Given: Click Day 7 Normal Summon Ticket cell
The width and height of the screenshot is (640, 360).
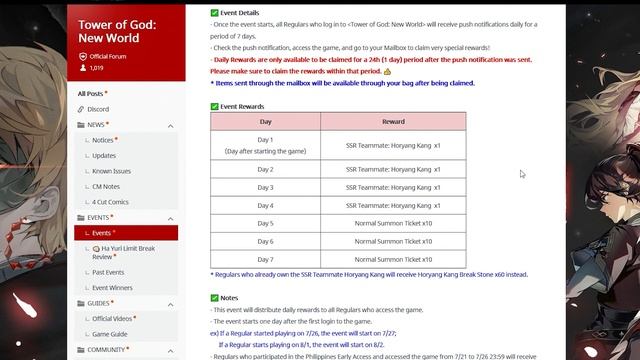Looking at the screenshot, I should click(393, 260).
